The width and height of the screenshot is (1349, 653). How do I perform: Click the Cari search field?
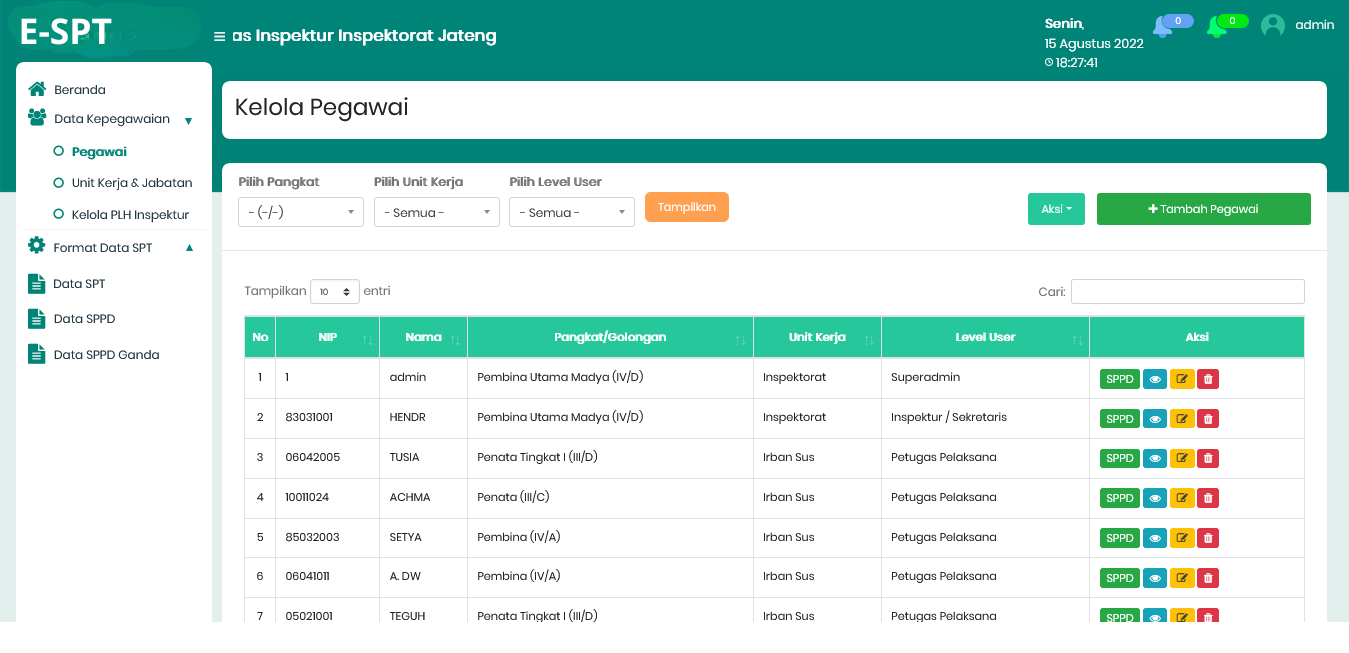pos(1187,291)
